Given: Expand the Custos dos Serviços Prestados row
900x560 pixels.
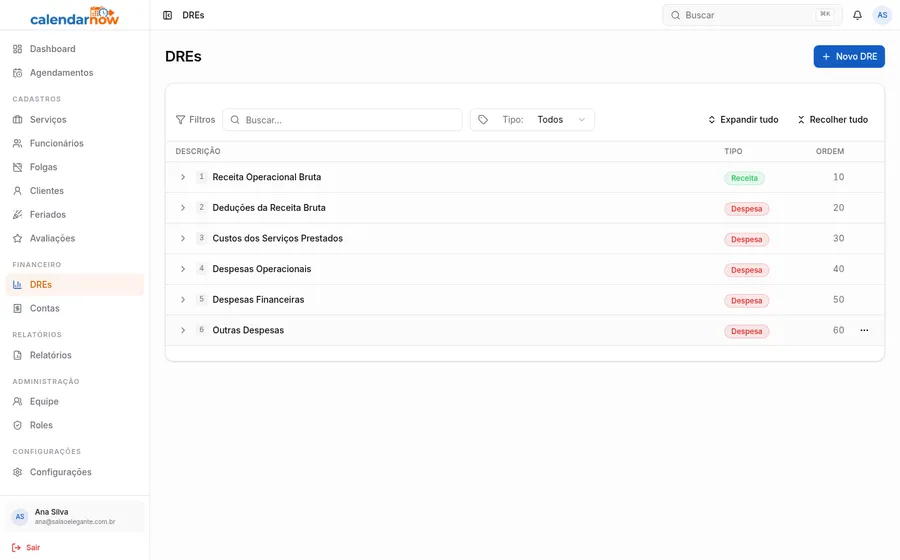Looking at the screenshot, I should point(183,238).
